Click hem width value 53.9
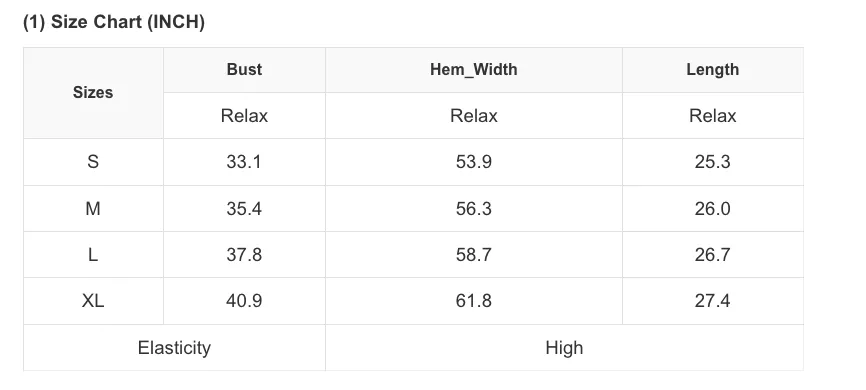This screenshot has width=866, height=390. (x=474, y=162)
